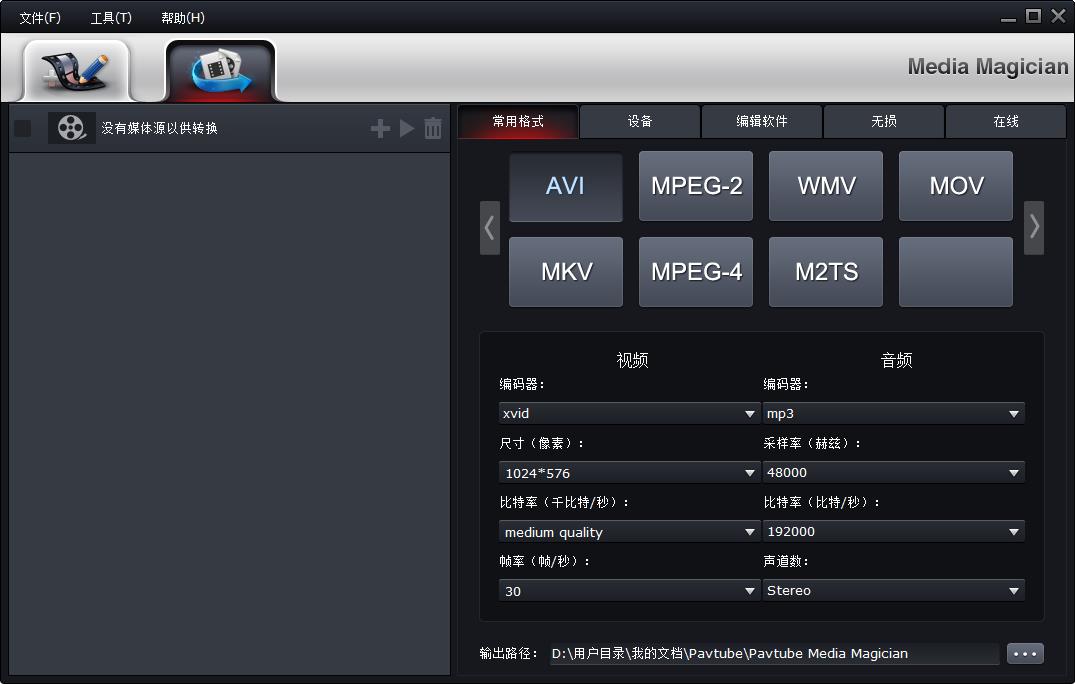Click the add media plus icon
The height and width of the screenshot is (684, 1075).
380,128
